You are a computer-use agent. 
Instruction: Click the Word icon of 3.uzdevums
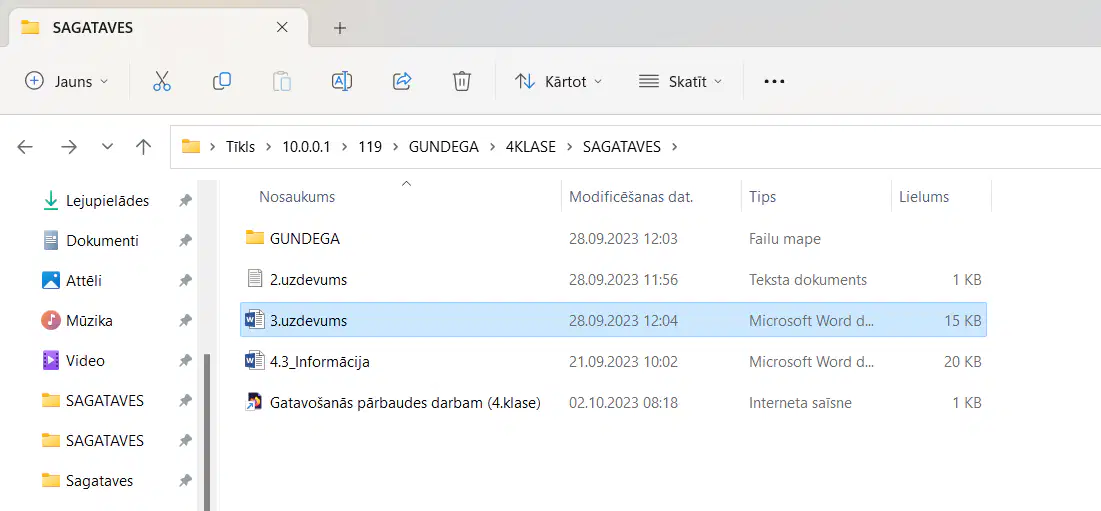pos(253,320)
